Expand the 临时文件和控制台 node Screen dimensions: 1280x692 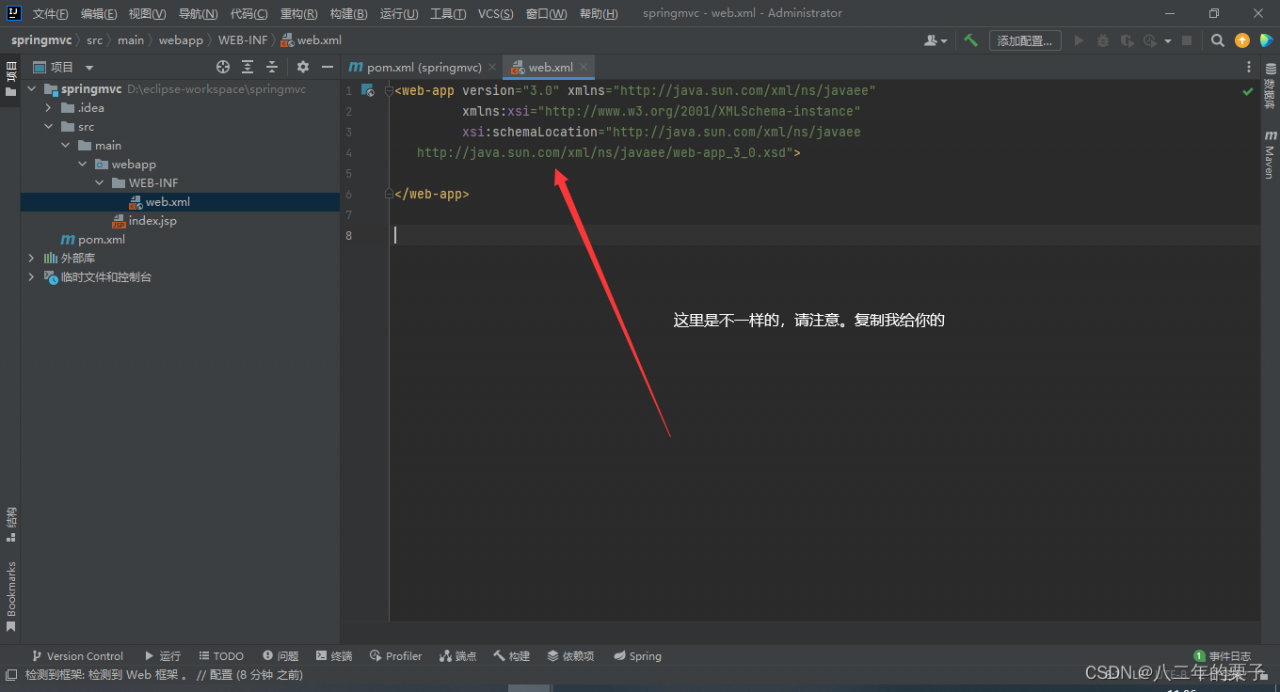(x=31, y=277)
